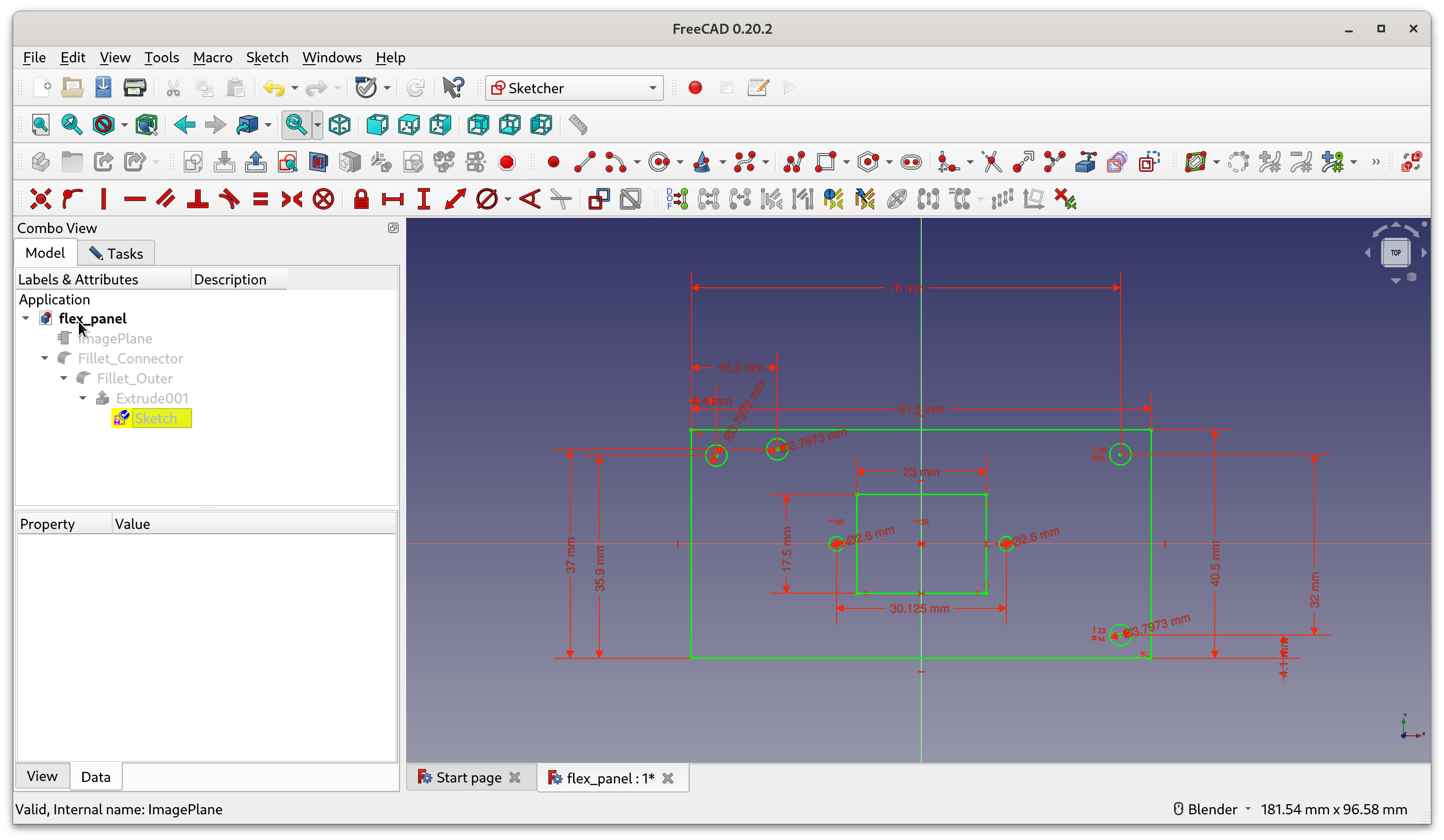1444x840 pixels.
Task: Click the Create polyline tool
Action: pyautogui.click(x=794, y=162)
